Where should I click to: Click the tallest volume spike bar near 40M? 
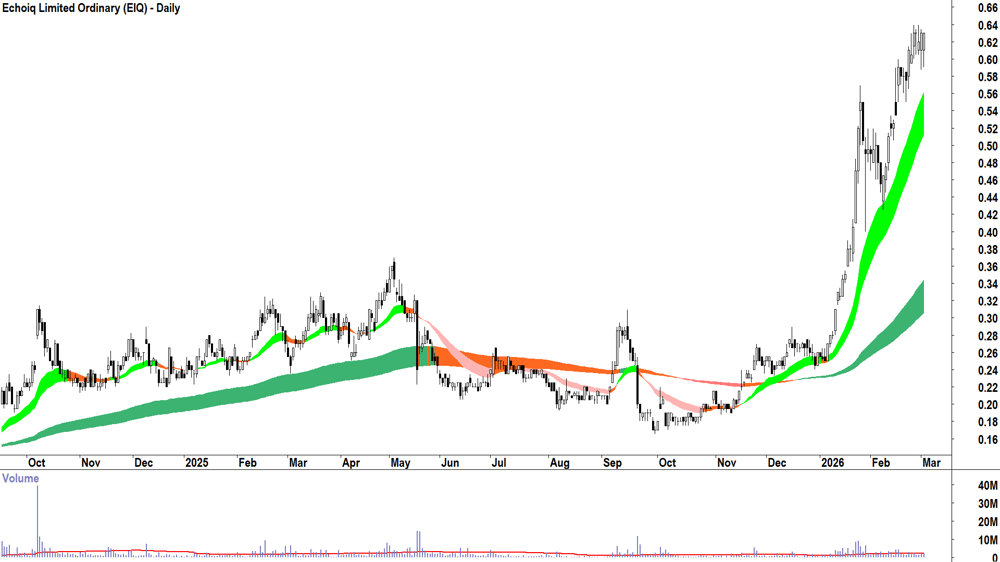click(x=37, y=521)
